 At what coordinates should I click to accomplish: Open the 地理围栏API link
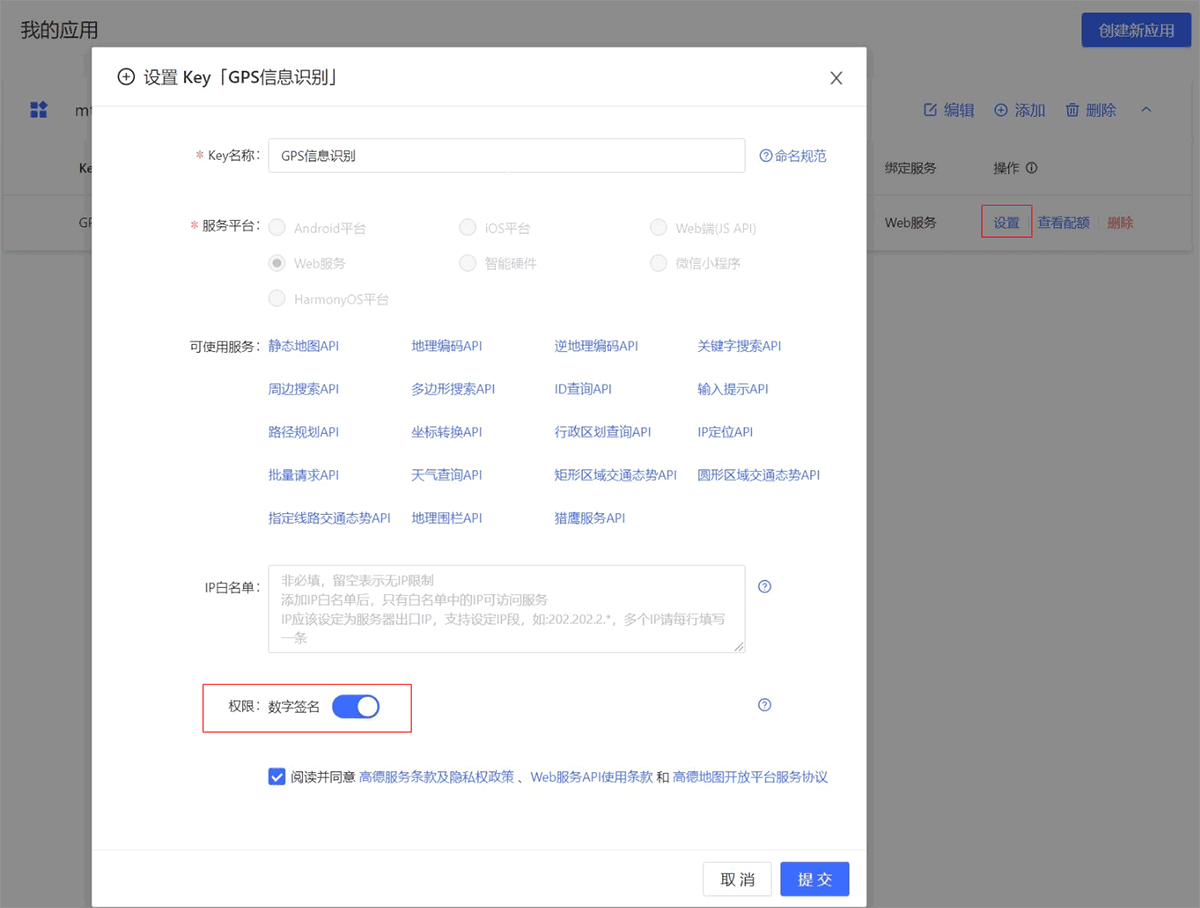pyautogui.click(x=447, y=518)
